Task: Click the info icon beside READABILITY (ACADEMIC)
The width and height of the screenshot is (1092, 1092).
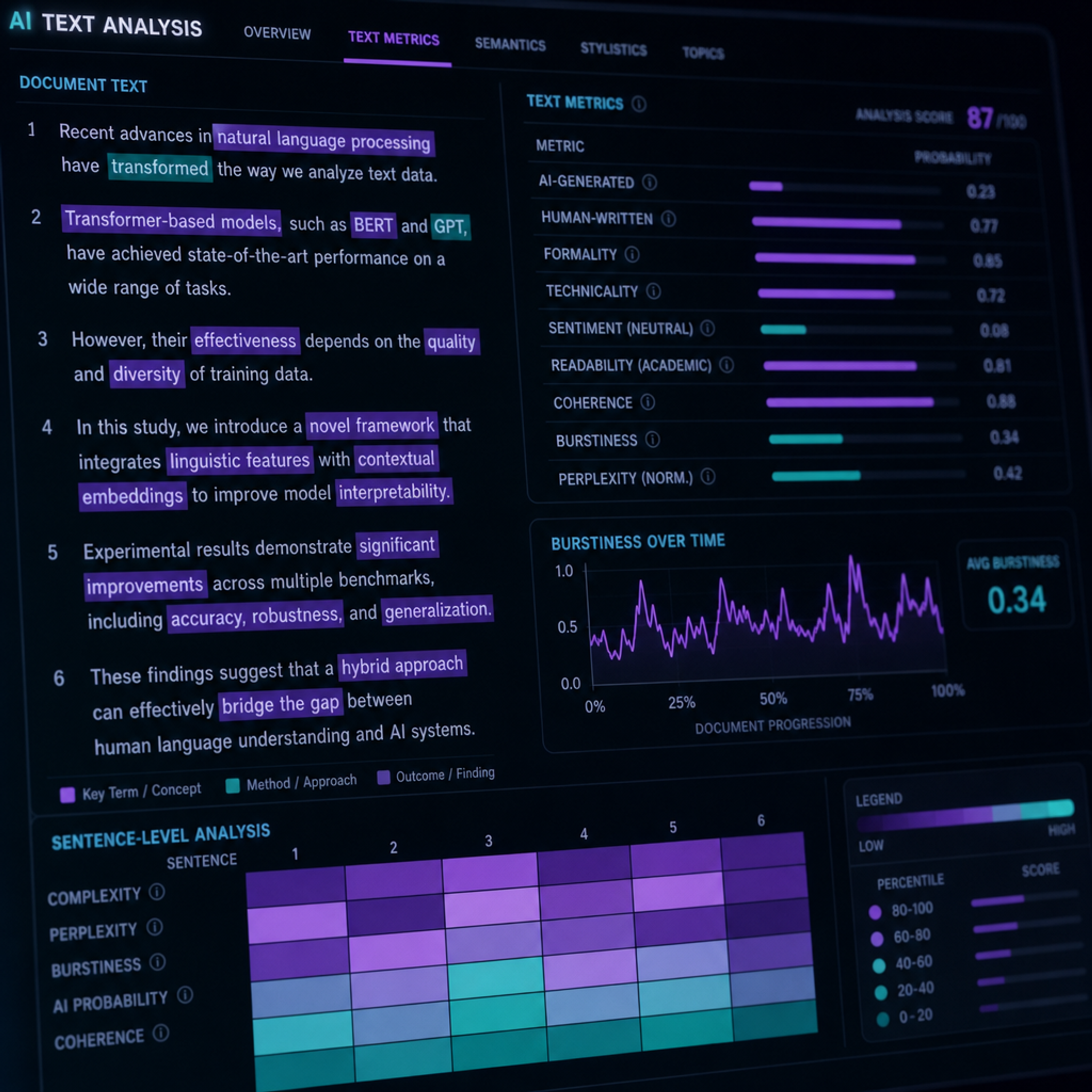Action: [x=726, y=365]
